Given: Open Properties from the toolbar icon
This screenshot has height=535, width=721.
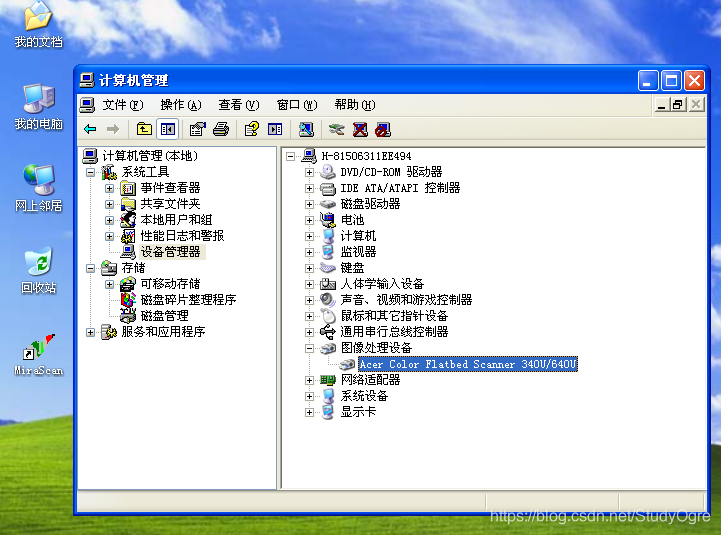Looking at the screenshot, I should (198, 129).
